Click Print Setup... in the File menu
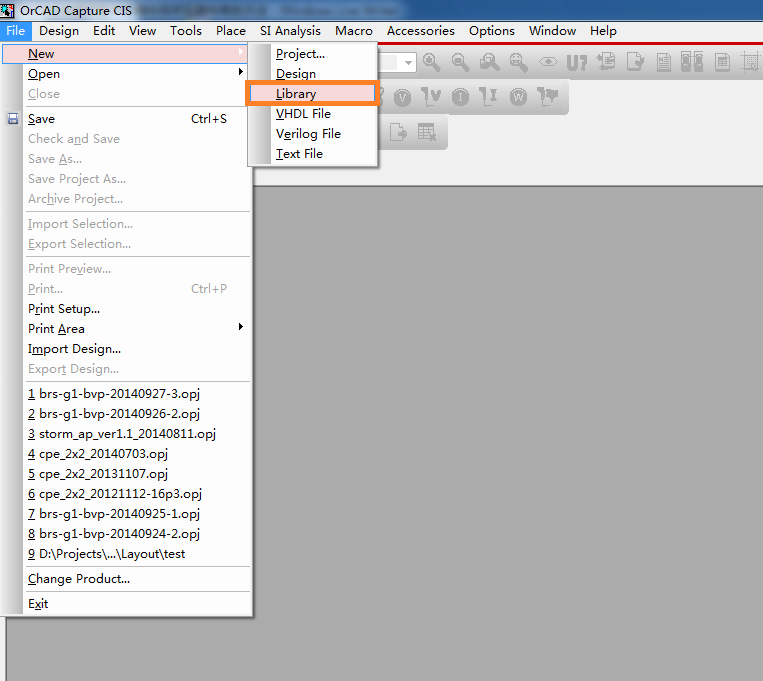Screen dimensions: 763x681 (127, 309)
